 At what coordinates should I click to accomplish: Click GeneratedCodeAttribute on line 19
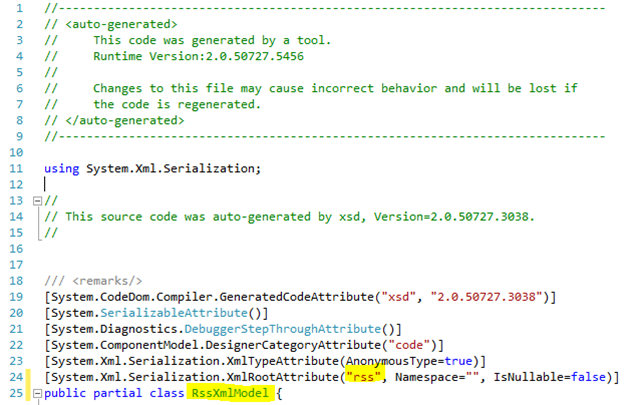pyautogui.click(x=297, y=297)
